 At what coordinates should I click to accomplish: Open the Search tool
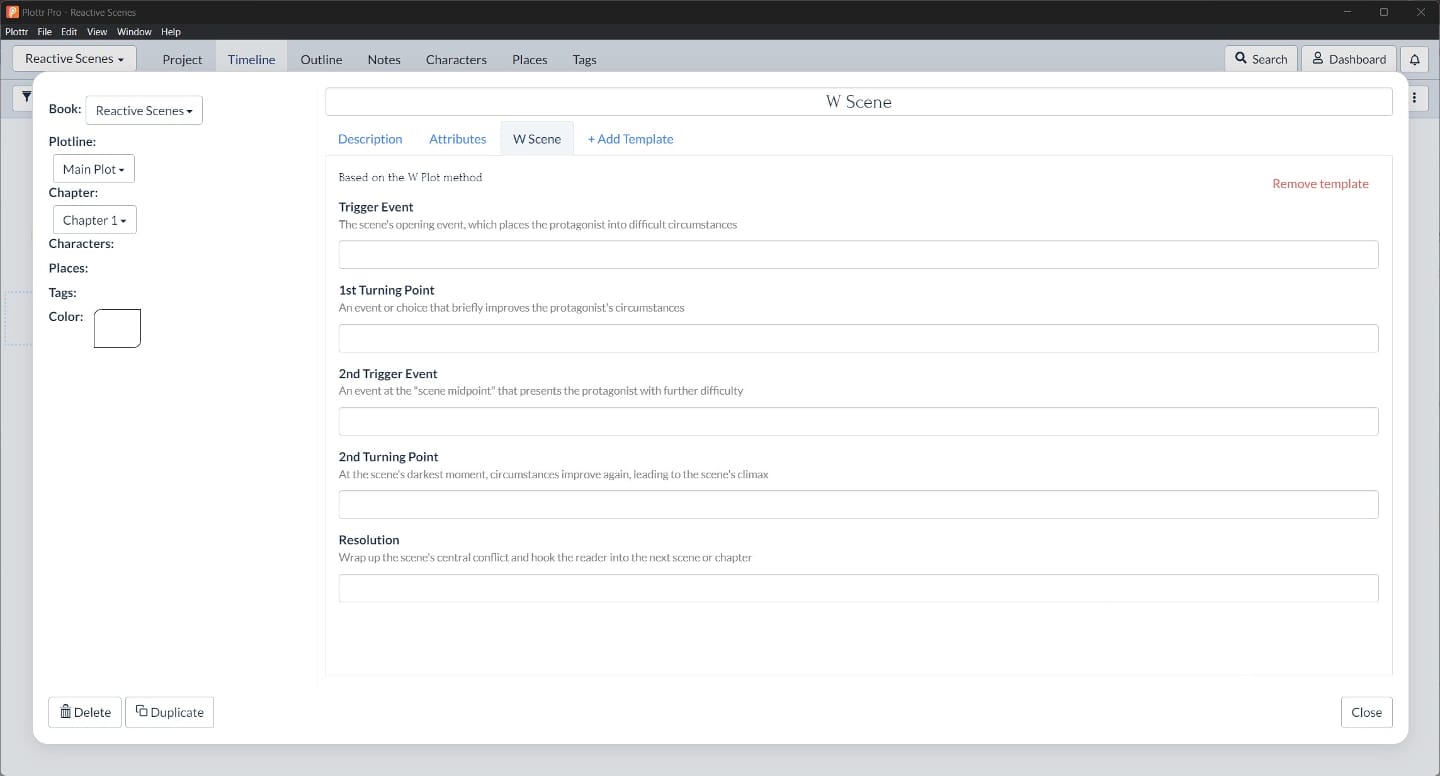(1260, 59)
